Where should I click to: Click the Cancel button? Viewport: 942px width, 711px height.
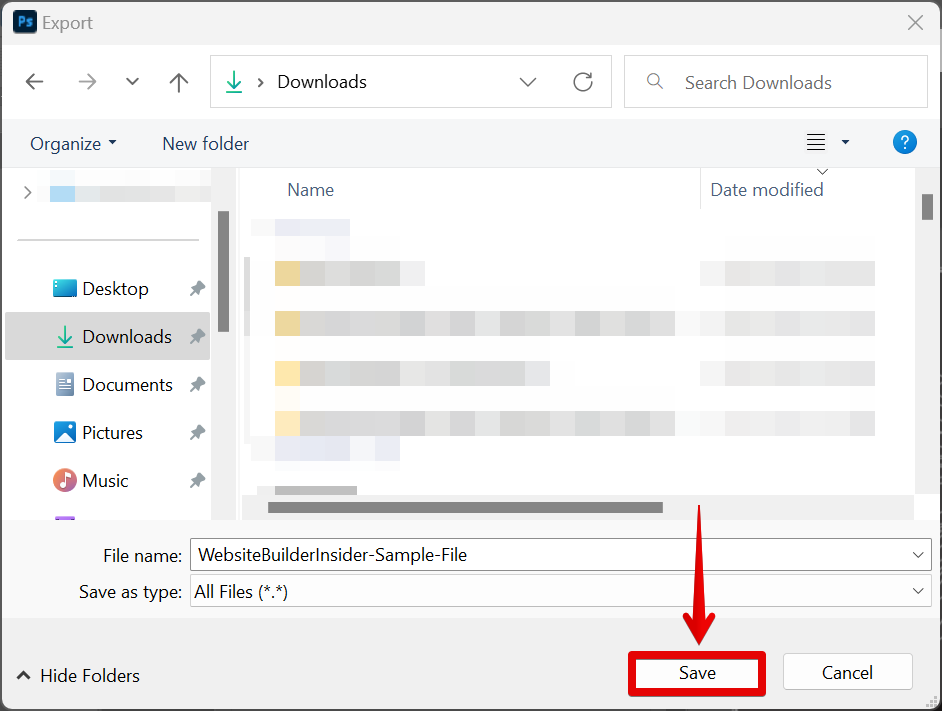847,673
